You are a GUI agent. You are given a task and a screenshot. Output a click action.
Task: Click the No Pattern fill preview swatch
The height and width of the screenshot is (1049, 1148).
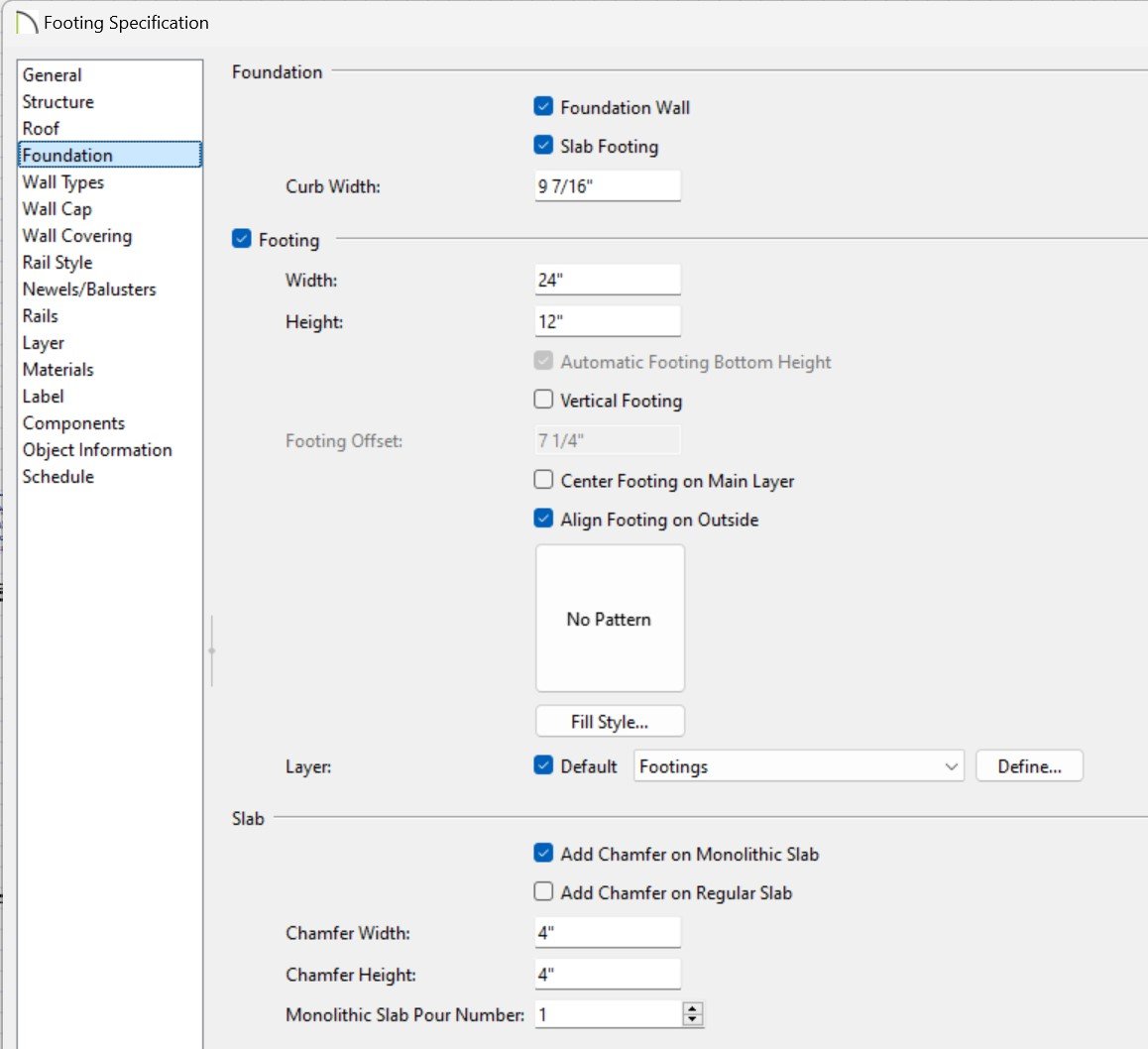click(x=610, y=619)
